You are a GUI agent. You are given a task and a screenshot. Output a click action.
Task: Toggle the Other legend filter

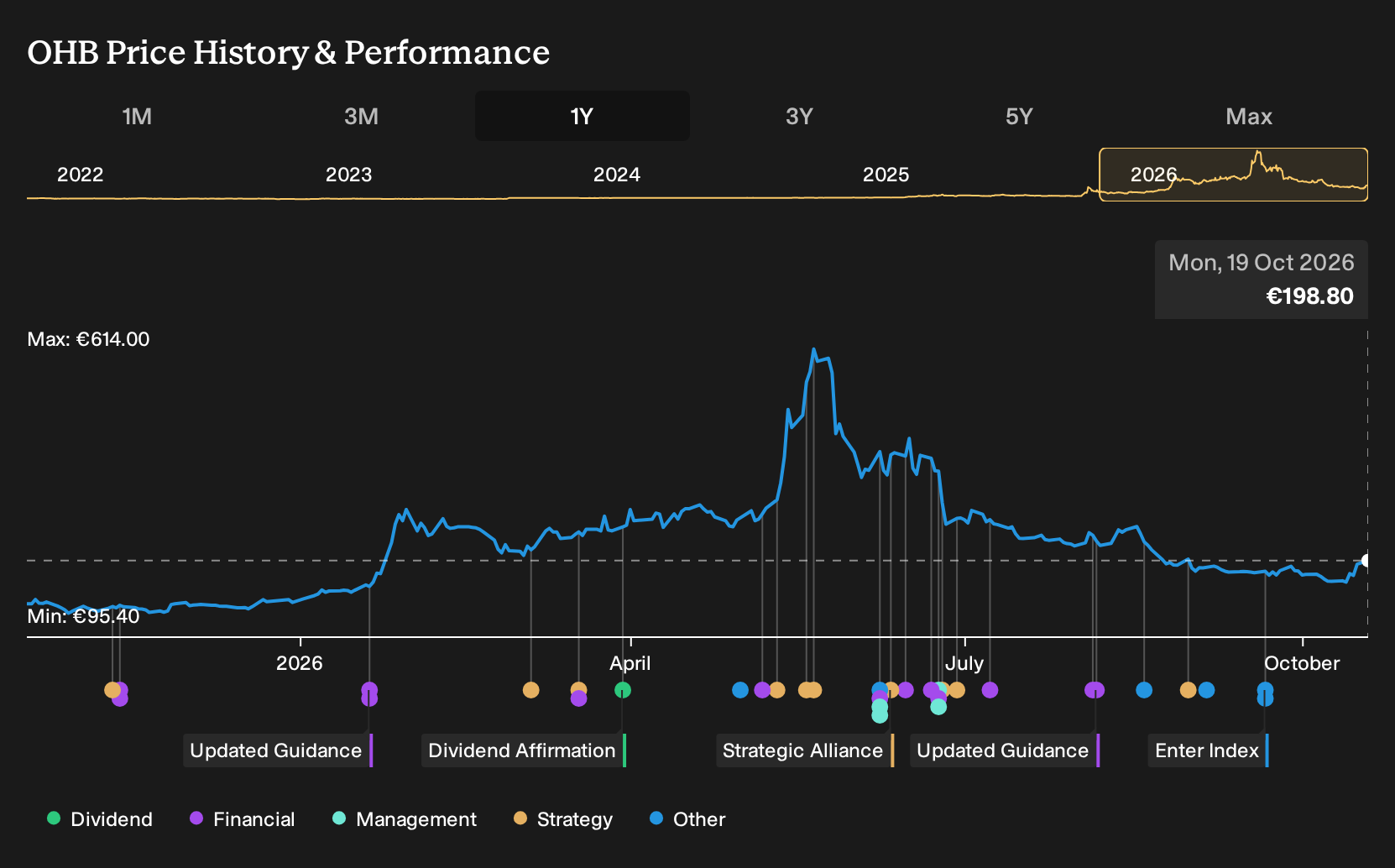(687, 819)
